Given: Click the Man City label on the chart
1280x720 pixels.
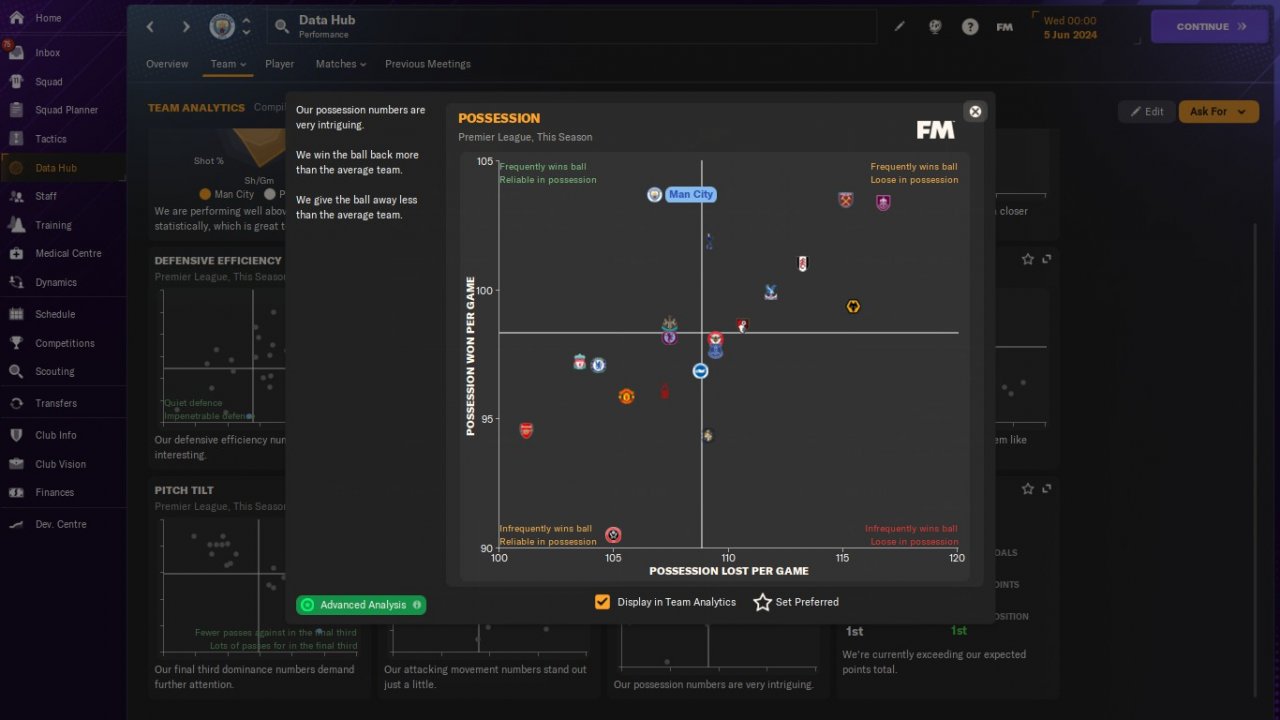Looking at the screenshot, I should [691, 194].
